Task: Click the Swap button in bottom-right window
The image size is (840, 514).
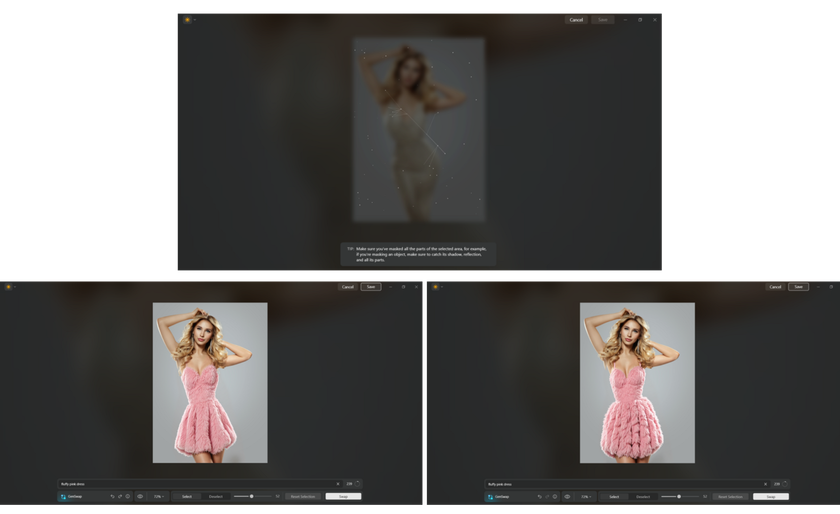Action: click(771, 497)
